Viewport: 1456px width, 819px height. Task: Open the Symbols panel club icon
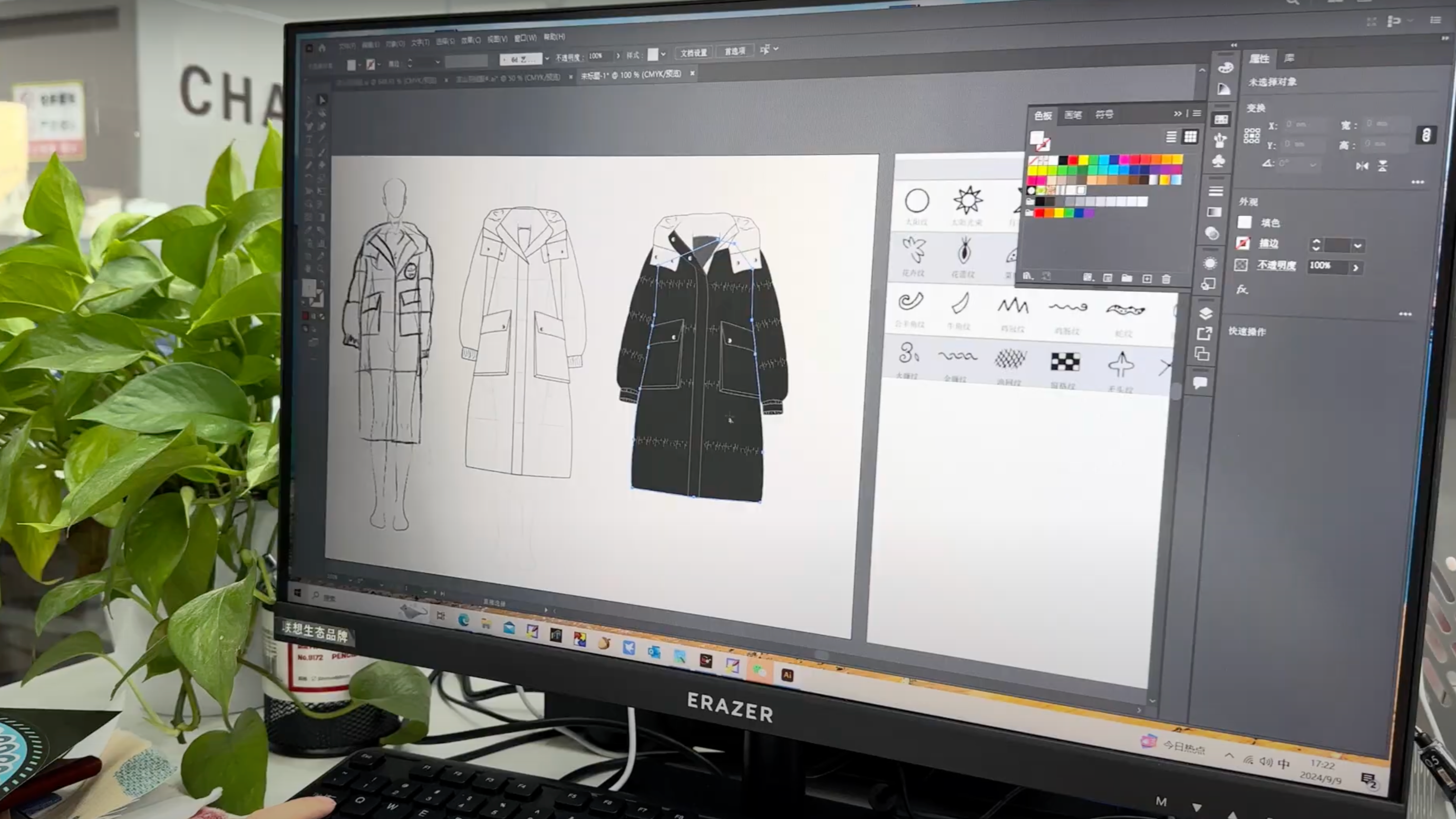(1219, 162)
